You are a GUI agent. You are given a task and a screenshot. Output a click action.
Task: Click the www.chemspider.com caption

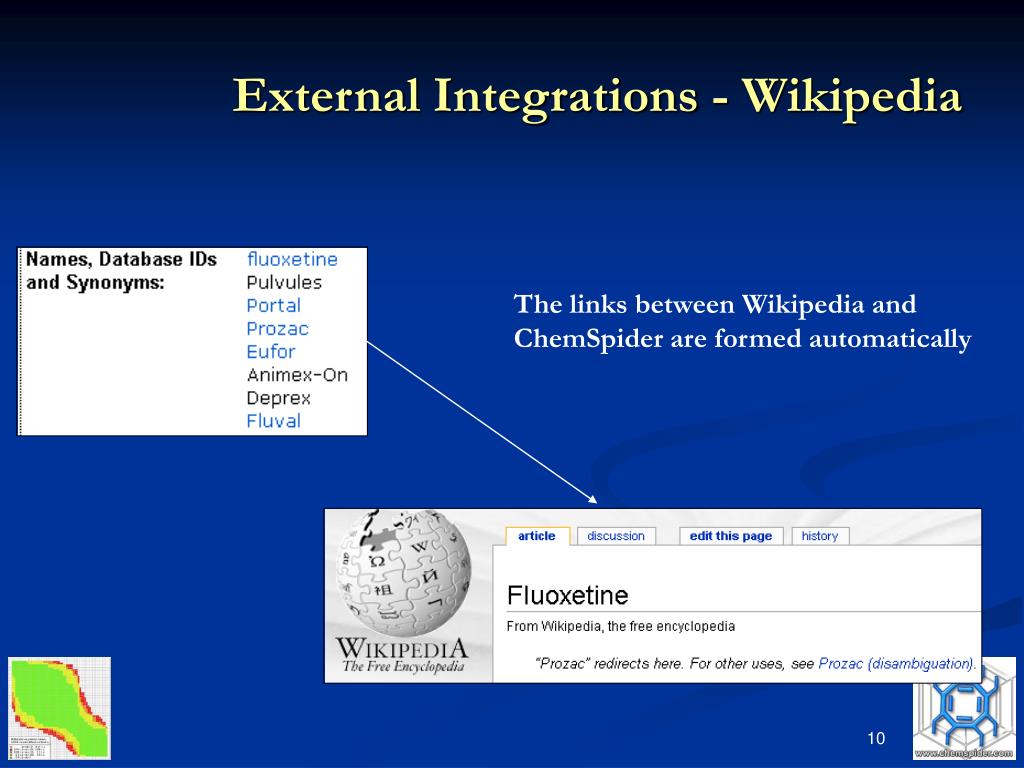click(x=964, y=753)
